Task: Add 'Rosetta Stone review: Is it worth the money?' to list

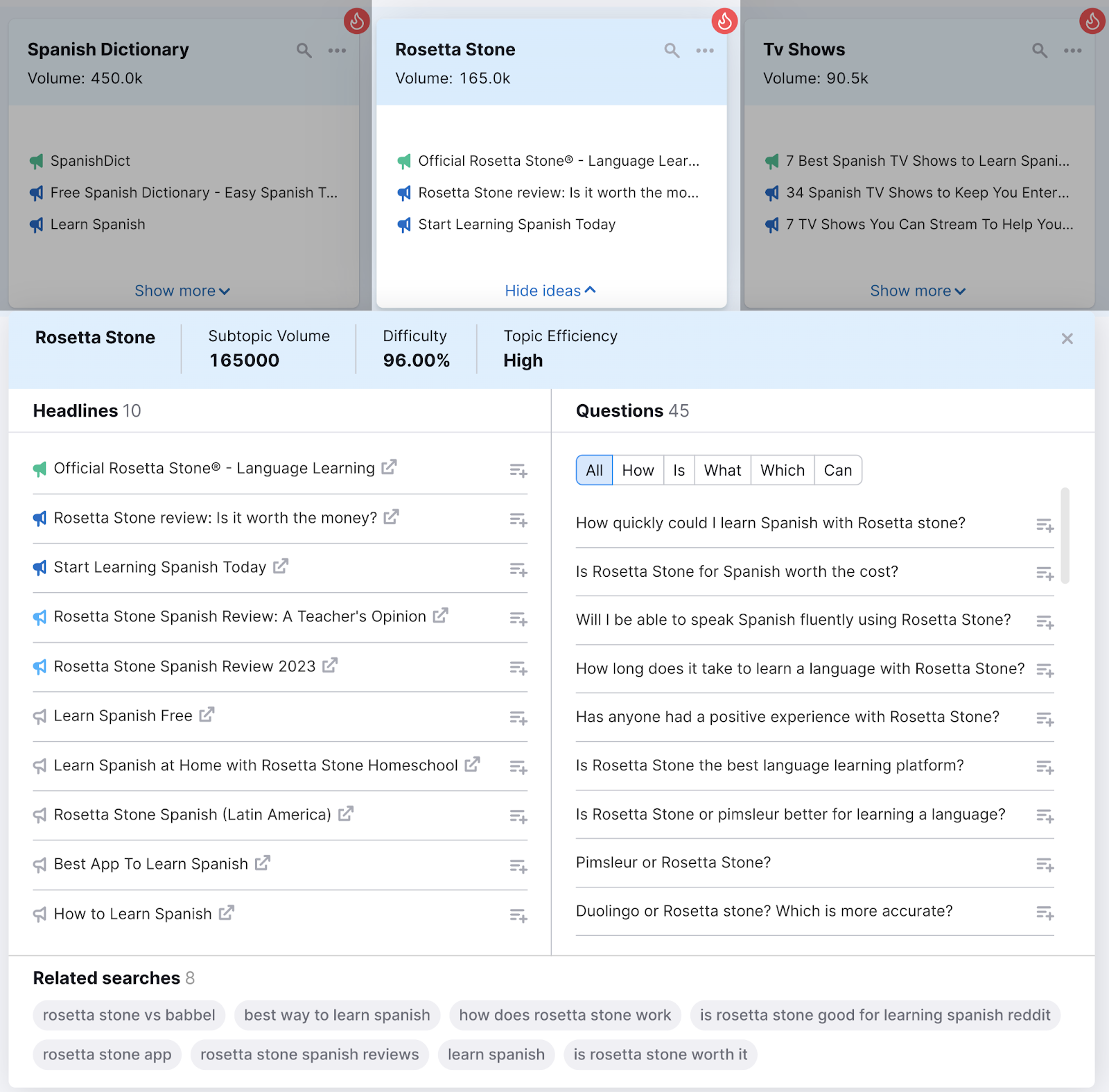Action: coord(518,520)
